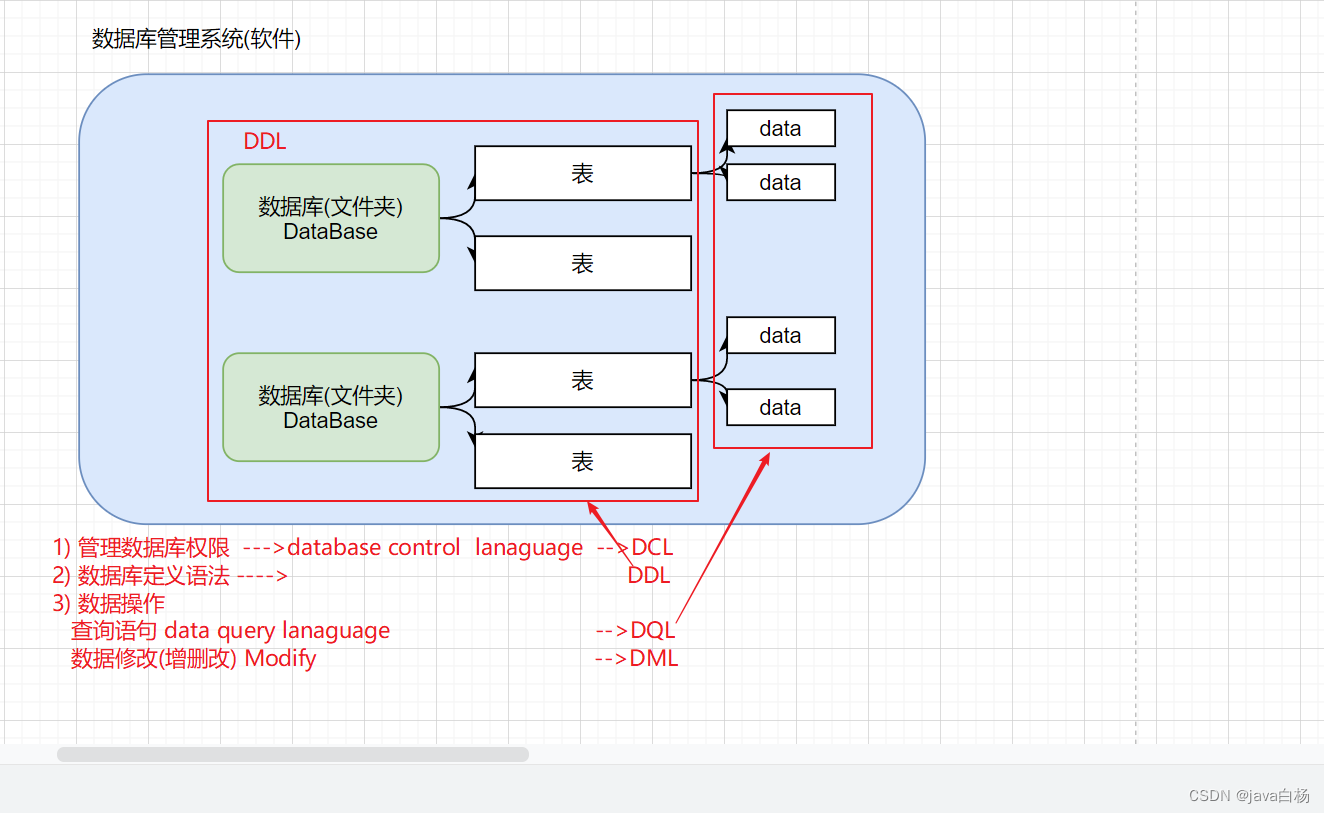Screen dimensions: 1324x813
Task: Select the DDL text below DCL
Action: point(649,576)
